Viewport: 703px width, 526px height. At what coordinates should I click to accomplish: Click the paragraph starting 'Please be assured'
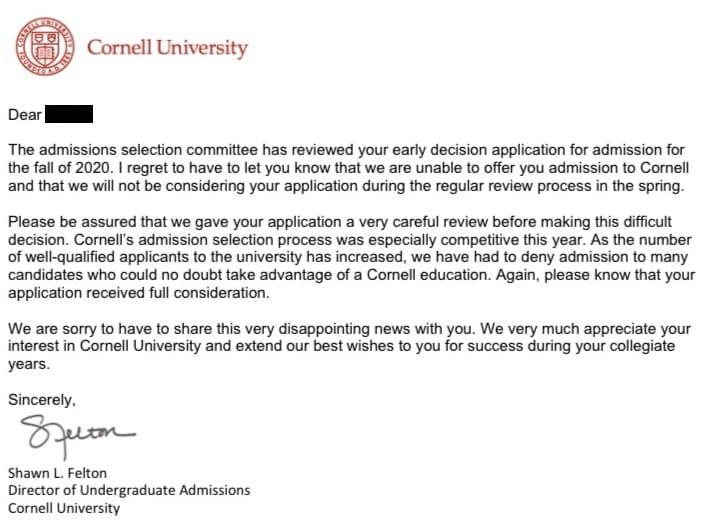click(x=352, y=257)
